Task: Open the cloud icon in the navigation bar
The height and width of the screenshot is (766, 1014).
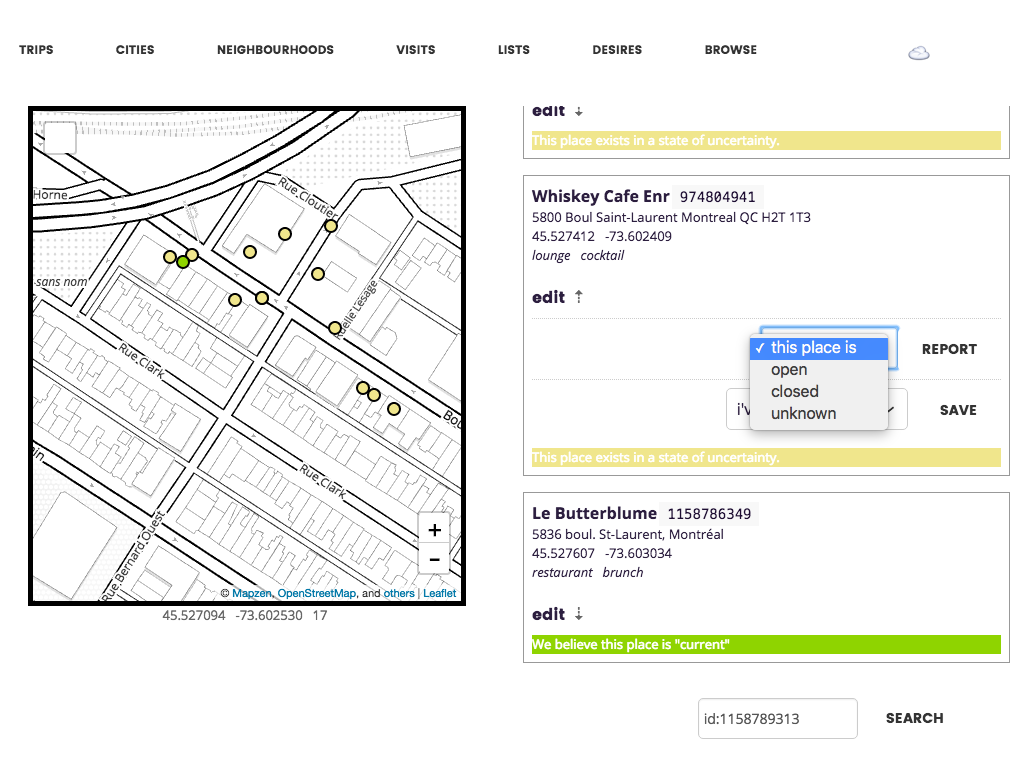Action: tap(918, 53)
